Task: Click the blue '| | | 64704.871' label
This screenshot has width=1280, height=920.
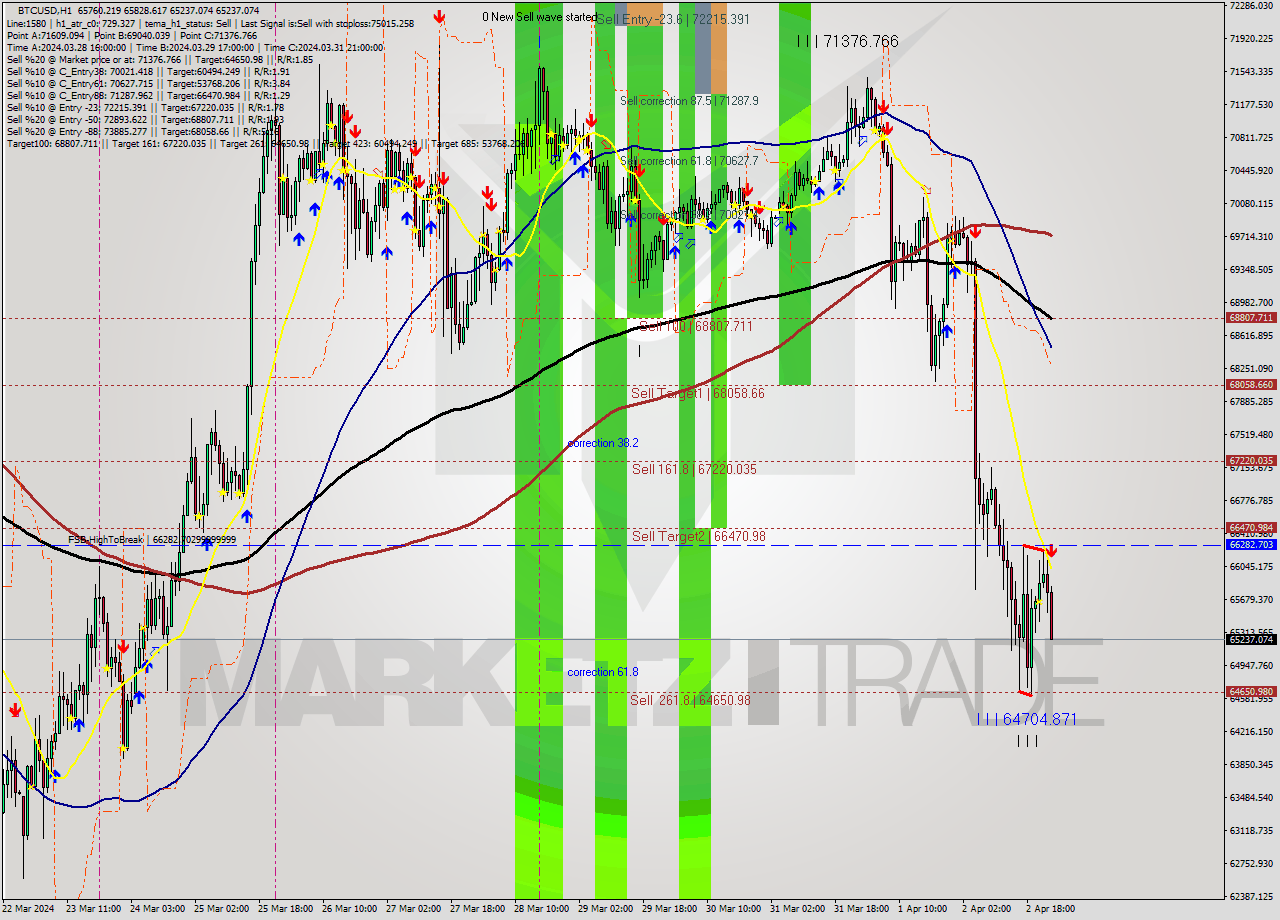Action: click(1027, 719)
